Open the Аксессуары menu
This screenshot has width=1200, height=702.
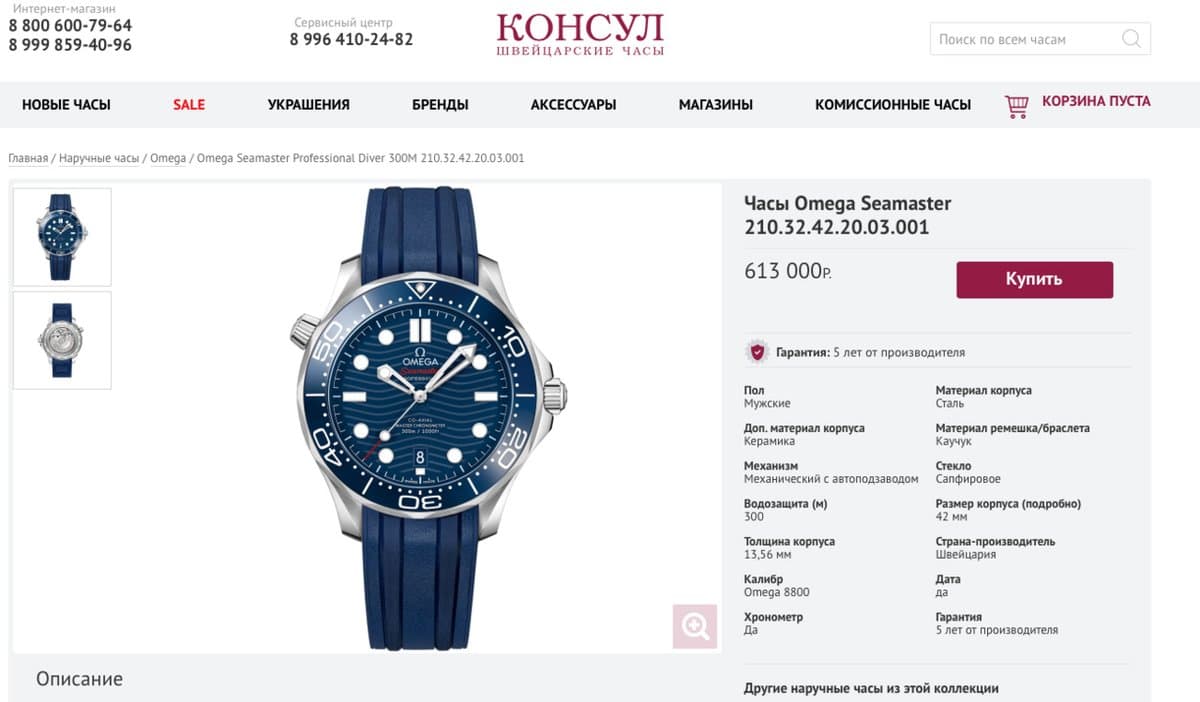[x=573, y=104]
